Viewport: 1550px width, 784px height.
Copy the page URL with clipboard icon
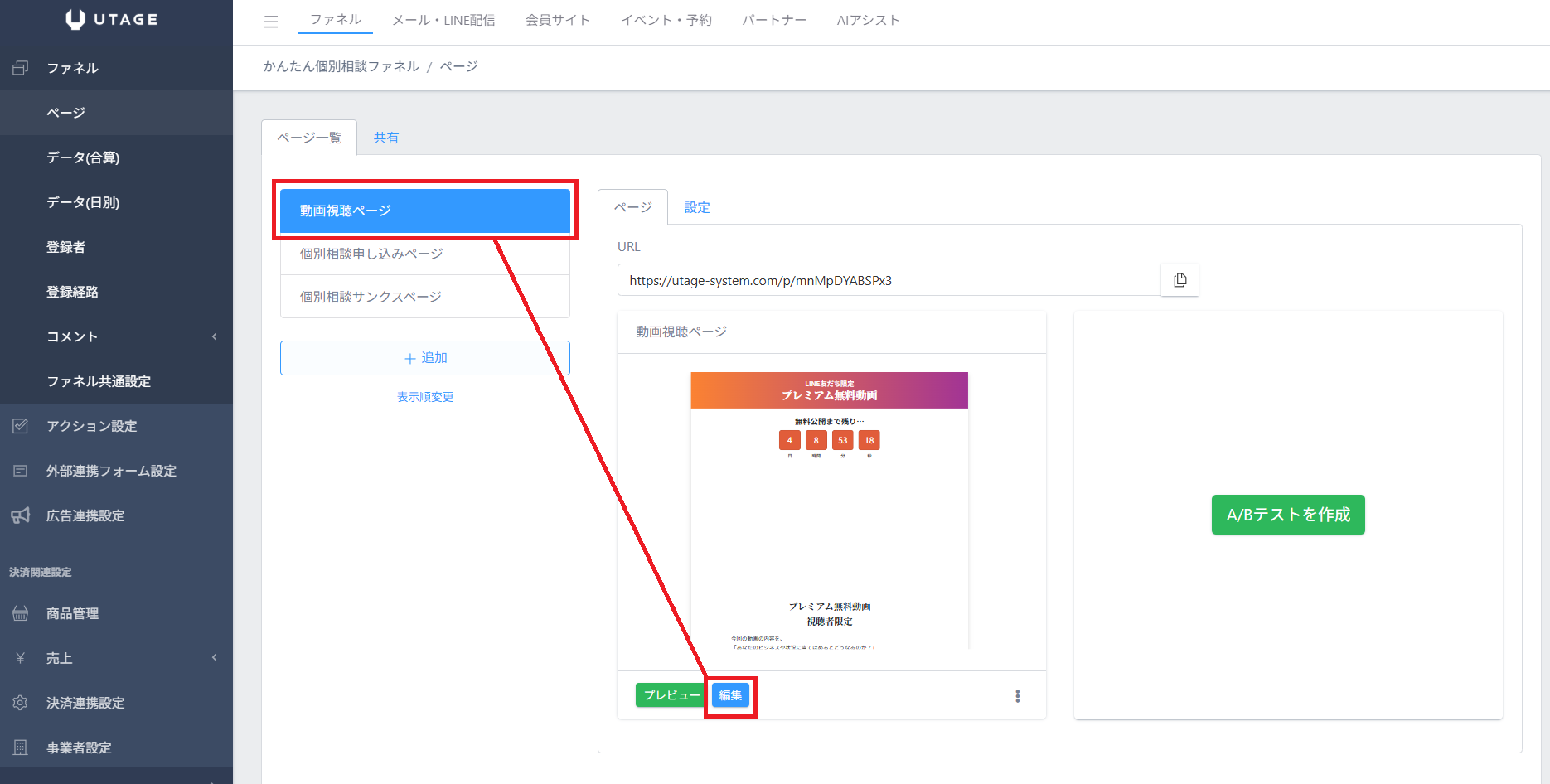click(x=1179, y=280)
